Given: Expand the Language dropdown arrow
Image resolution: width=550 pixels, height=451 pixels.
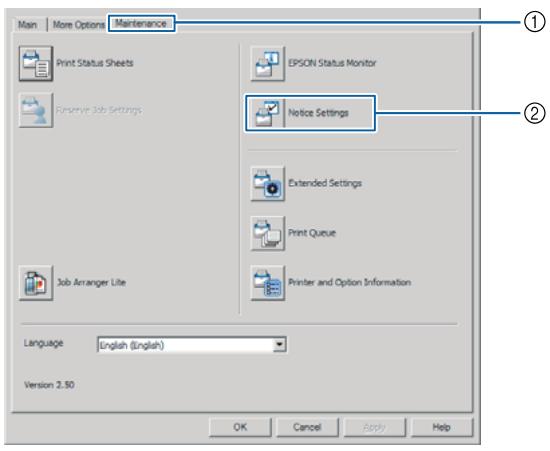Looking at the screenshot, I should (x=279, y=344).
